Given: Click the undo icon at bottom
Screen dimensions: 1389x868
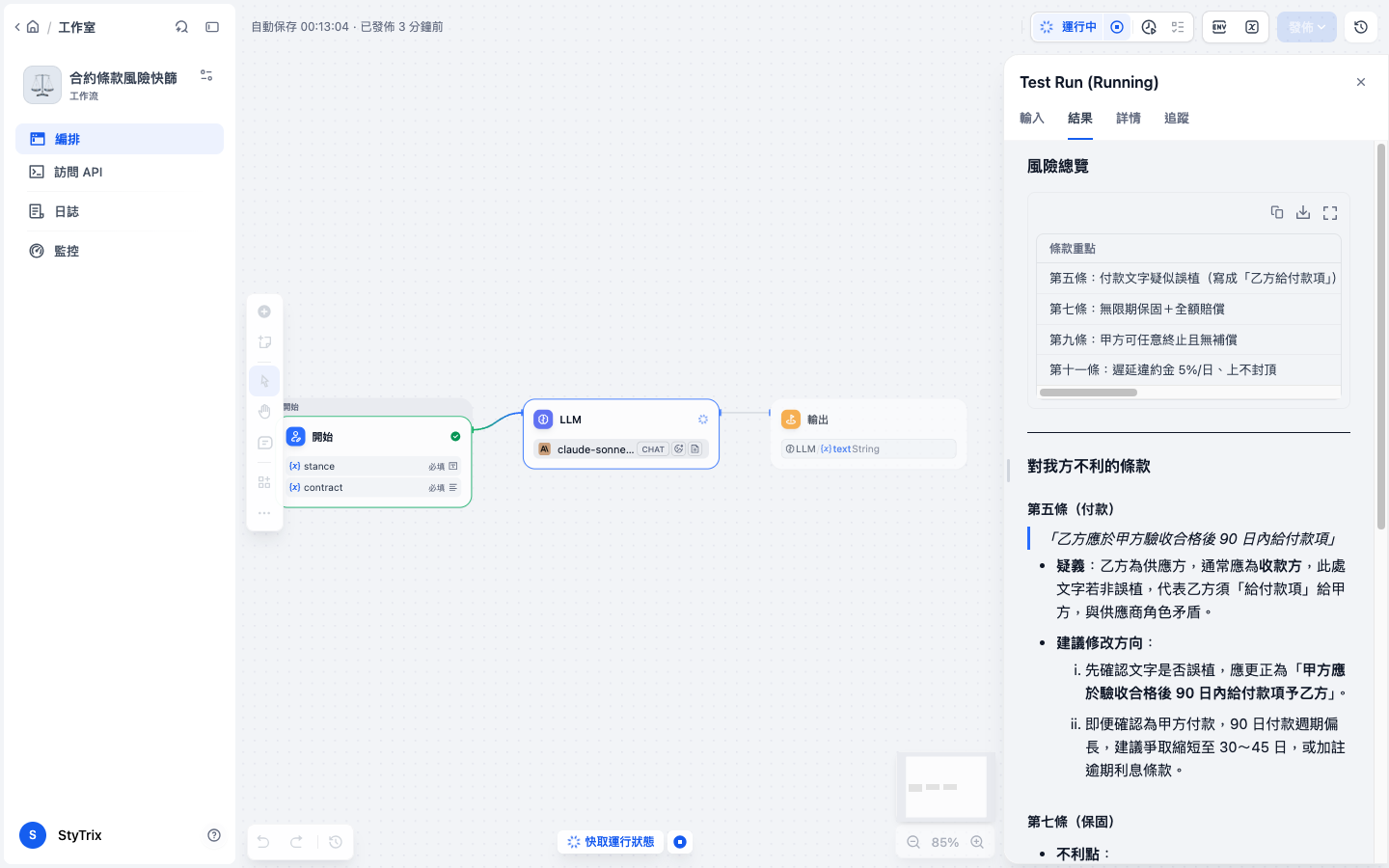Looking at the screenshot, I should pos(263,842).
